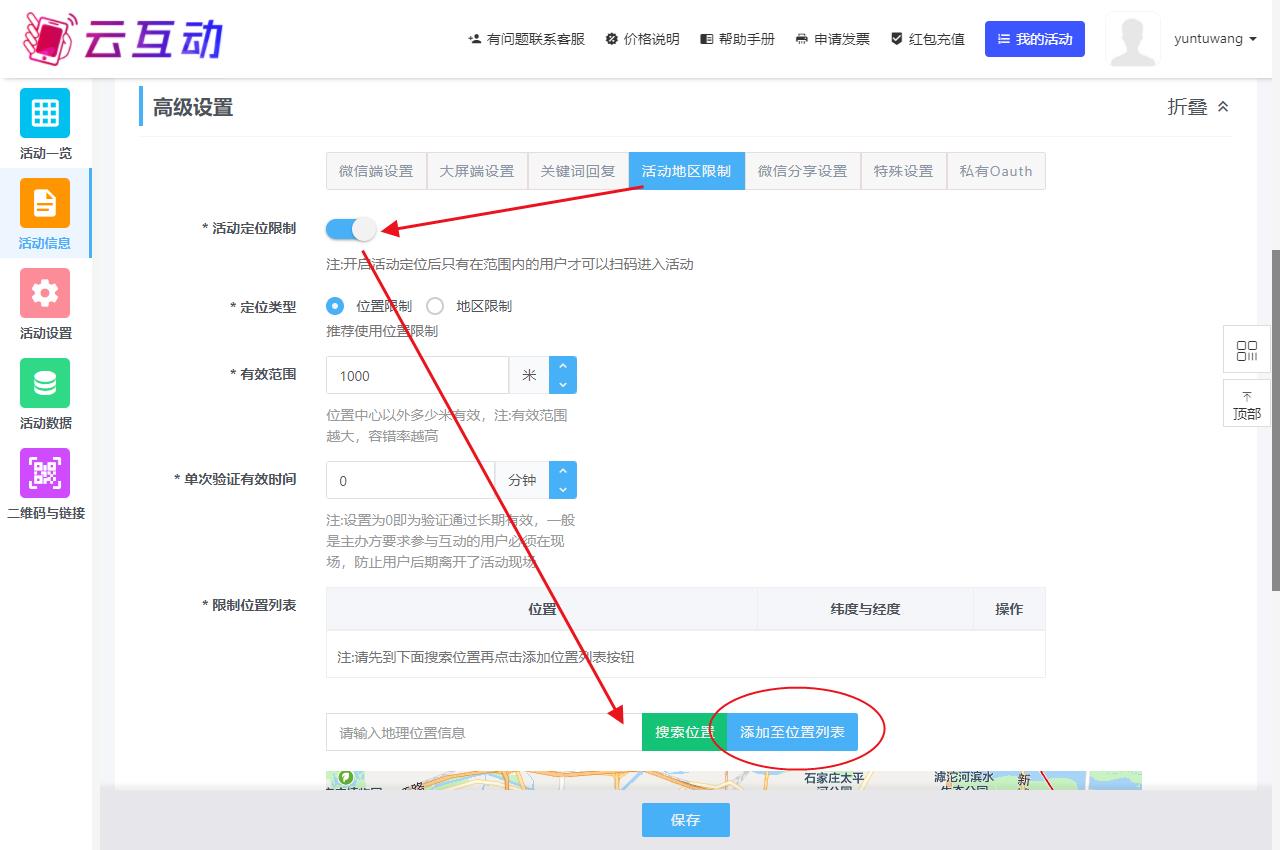Click the 保存 button

click(685, 820)
